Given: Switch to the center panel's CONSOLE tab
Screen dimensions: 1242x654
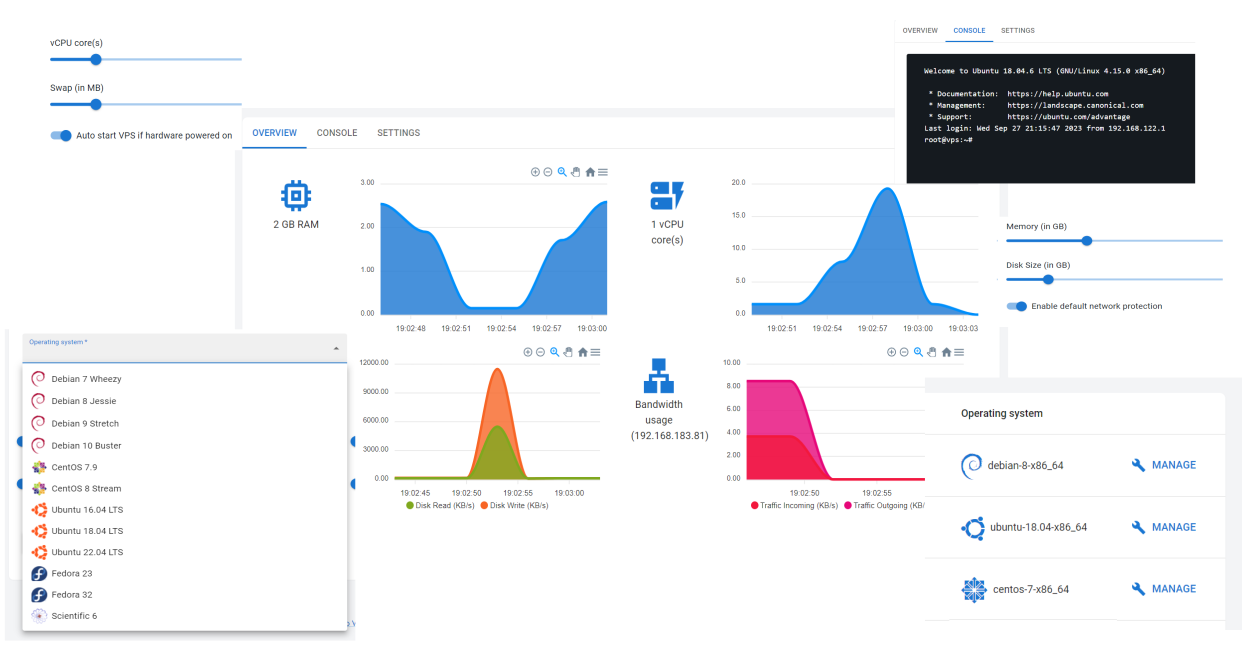Looking at the screenshot, I should [x=337, y=133].
